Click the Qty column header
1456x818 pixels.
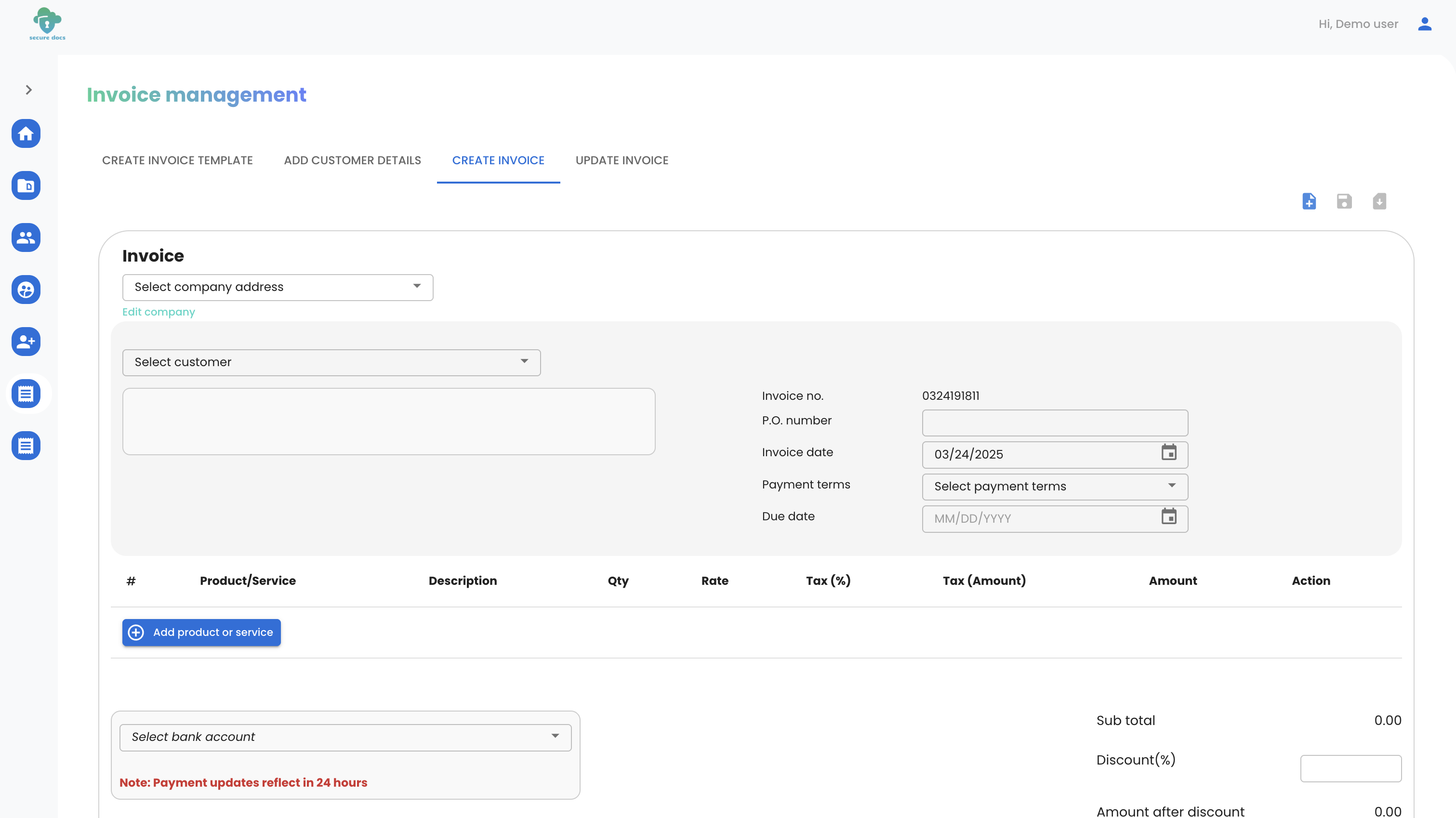click(x=618, y=581)
